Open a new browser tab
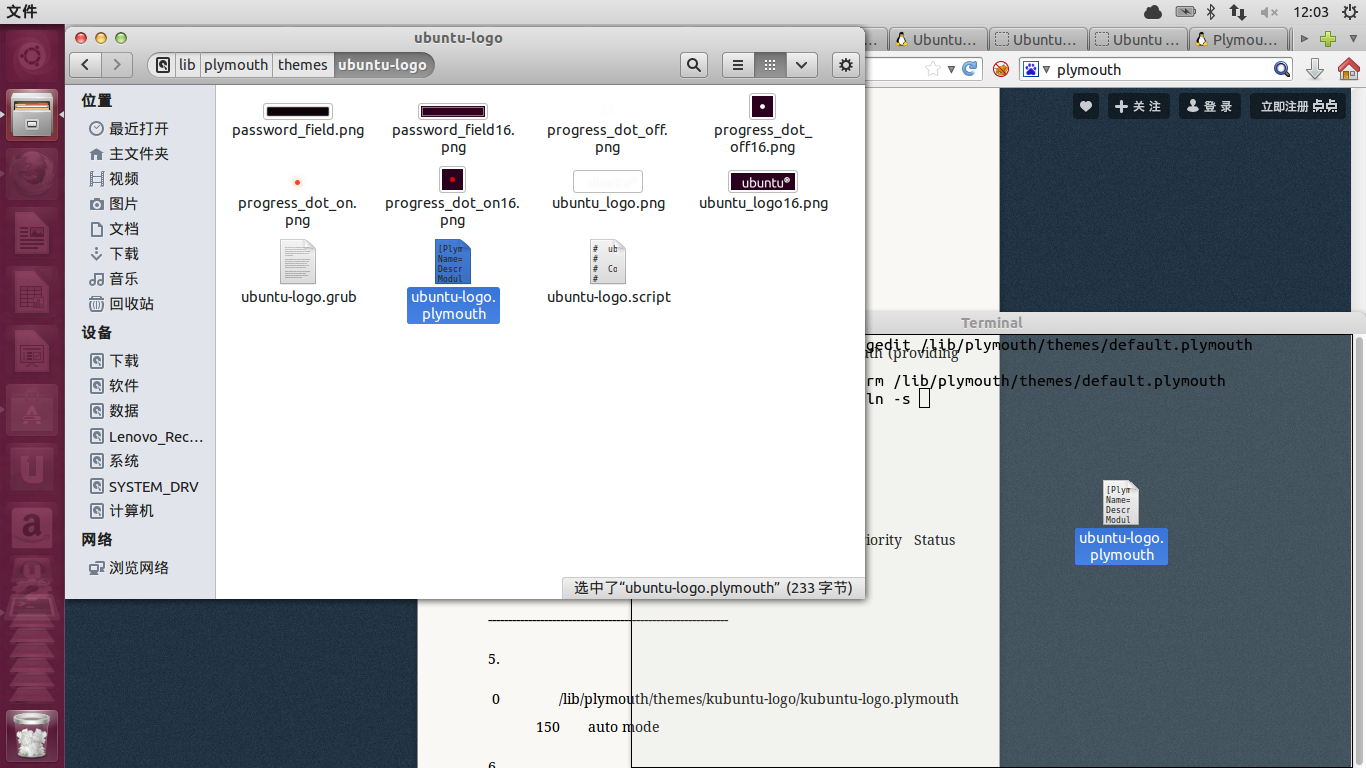1366x768 pixels. click(x=1327, y=39)
